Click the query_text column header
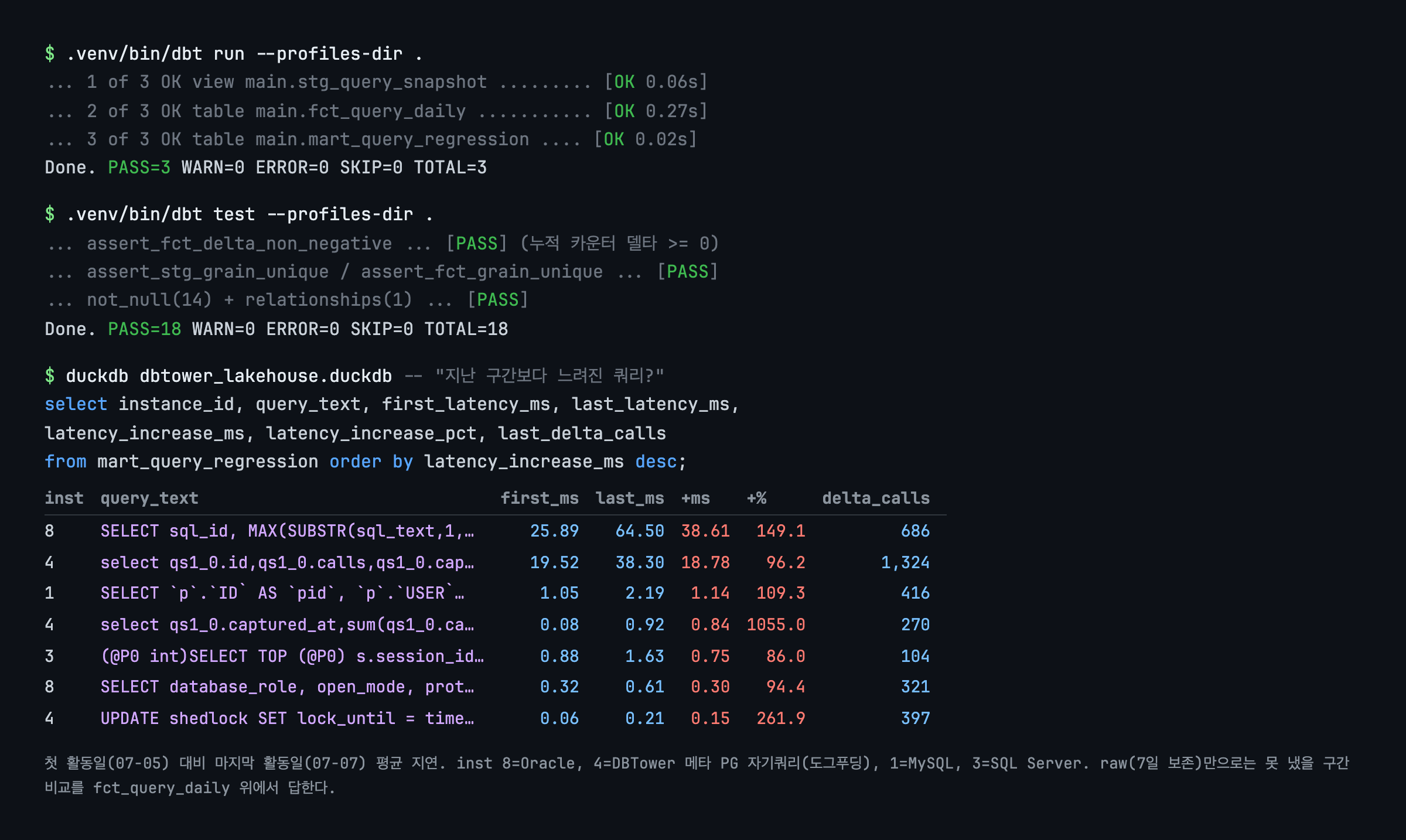 [x=149, y=498]
